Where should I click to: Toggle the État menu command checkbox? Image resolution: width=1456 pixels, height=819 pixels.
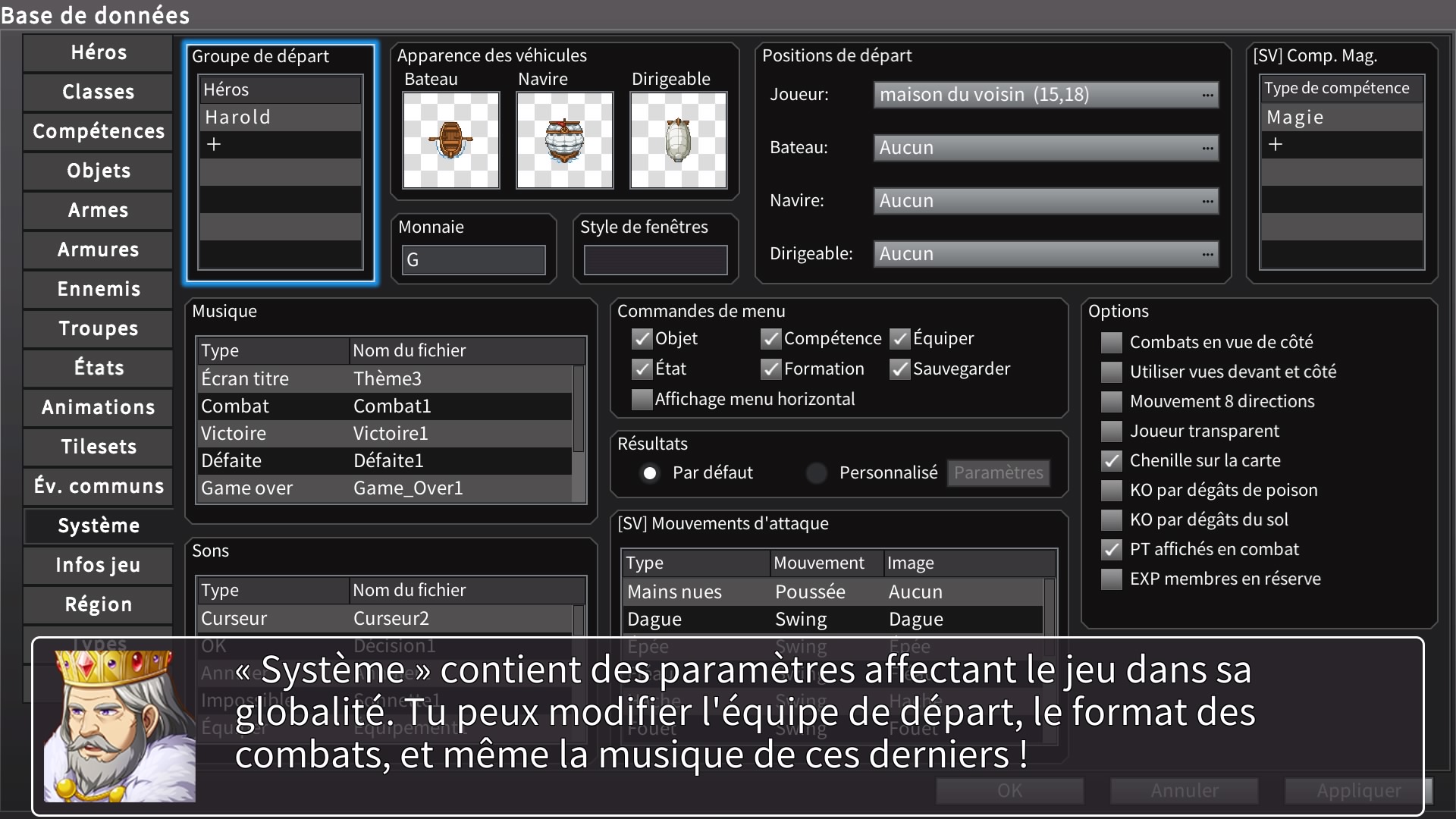[x=642, y=369]
